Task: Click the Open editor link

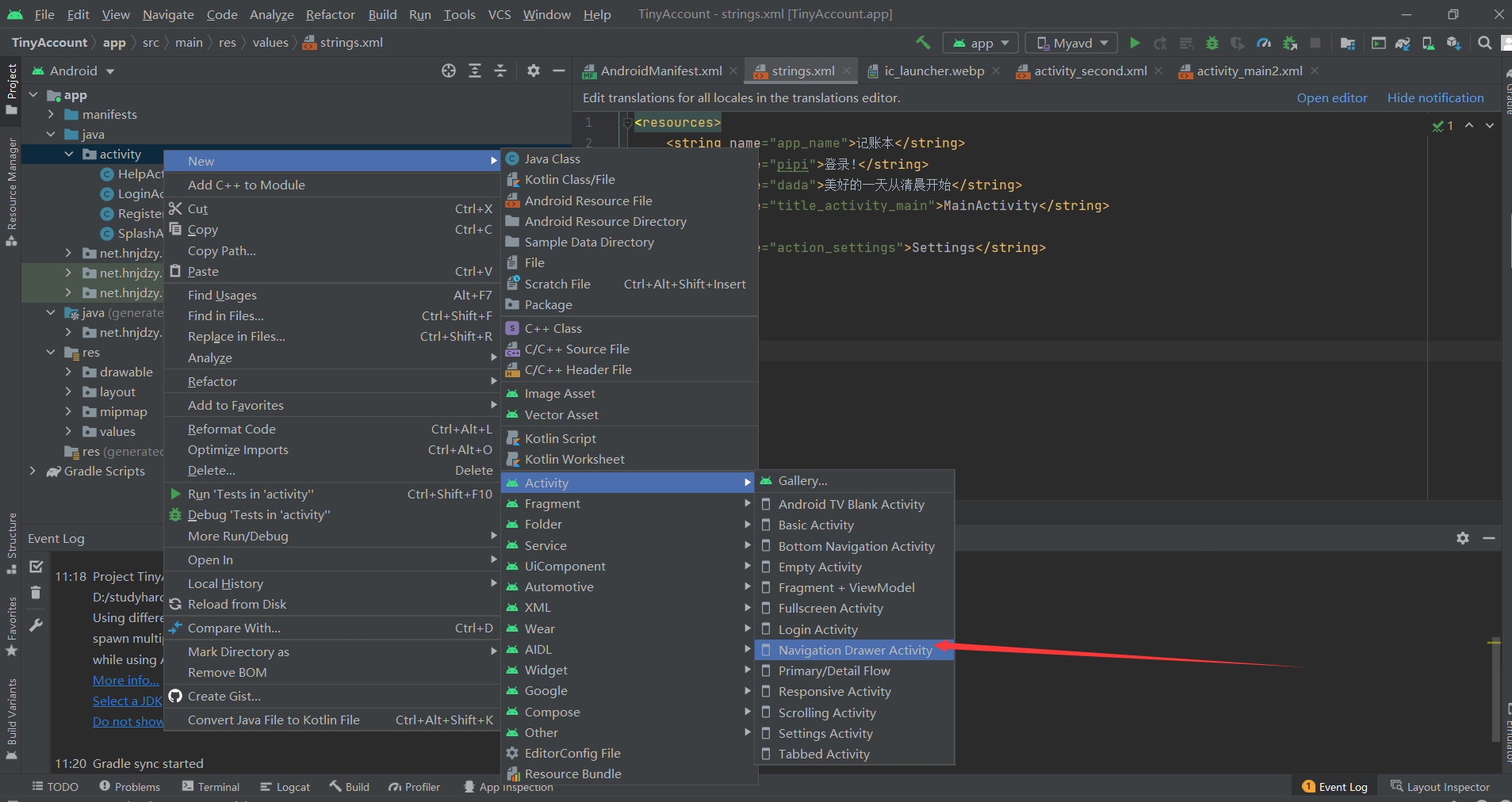Action: point(1332,97)
